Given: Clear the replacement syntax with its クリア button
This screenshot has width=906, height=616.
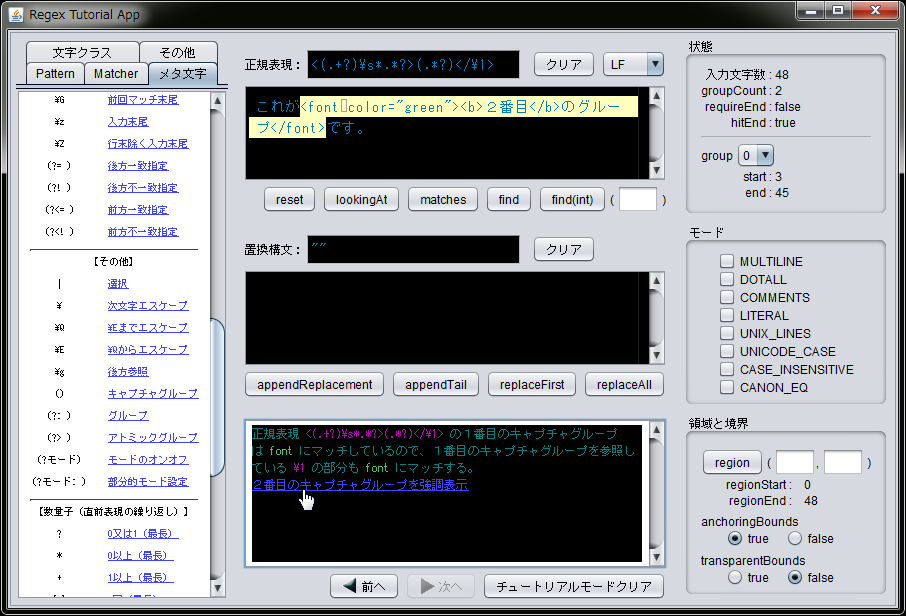Looking at the screenshot, I should [x=564, y=249].
